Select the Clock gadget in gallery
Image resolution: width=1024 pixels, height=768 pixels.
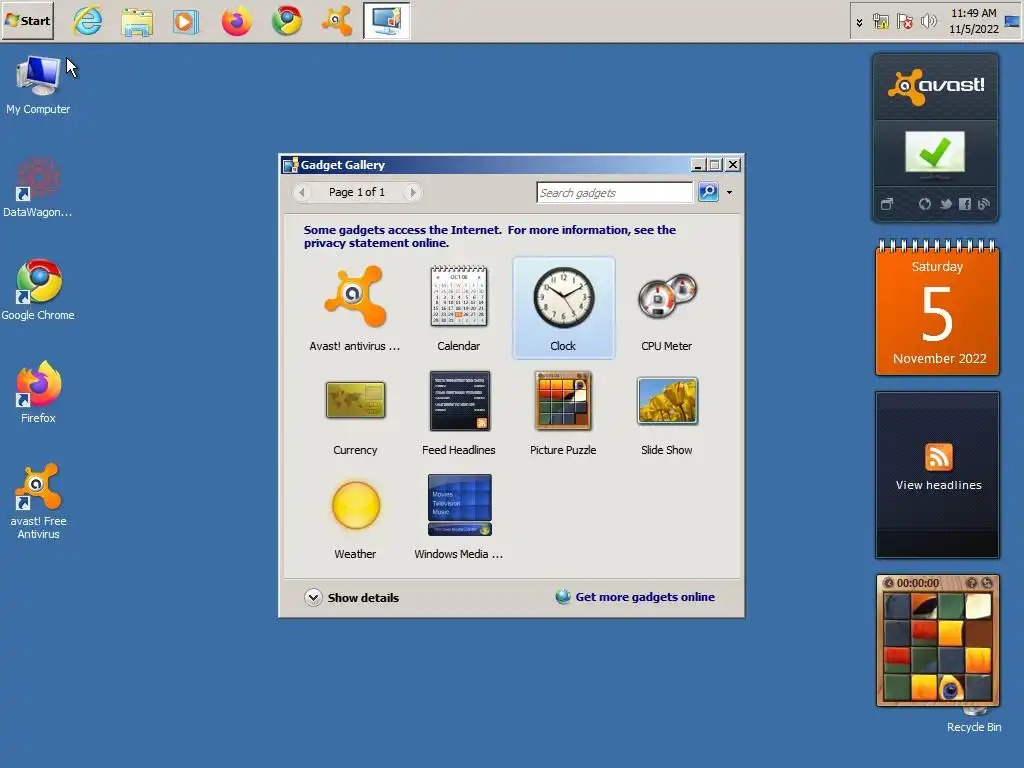point(563,308)
